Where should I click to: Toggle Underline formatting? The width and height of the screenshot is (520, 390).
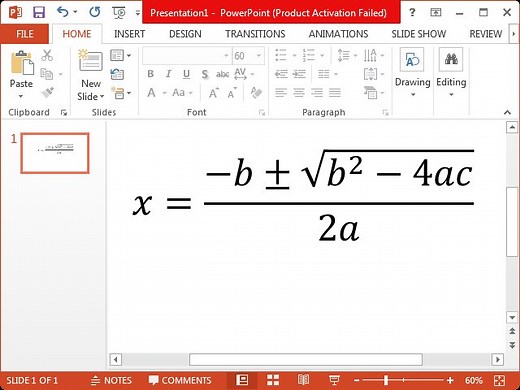(186, 74)
